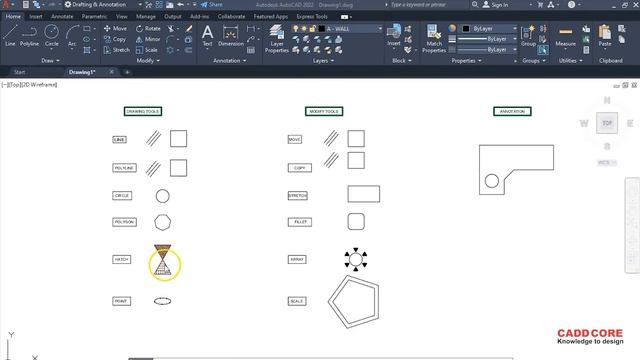Select the Dimension tool

[x=231, y=35]
